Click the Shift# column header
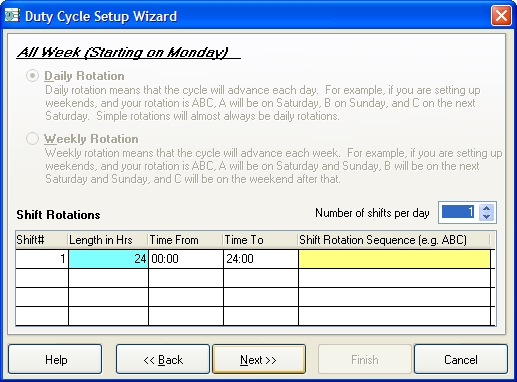Image resolution: width=517 pixels, height=382 pixels. [42, 240]
